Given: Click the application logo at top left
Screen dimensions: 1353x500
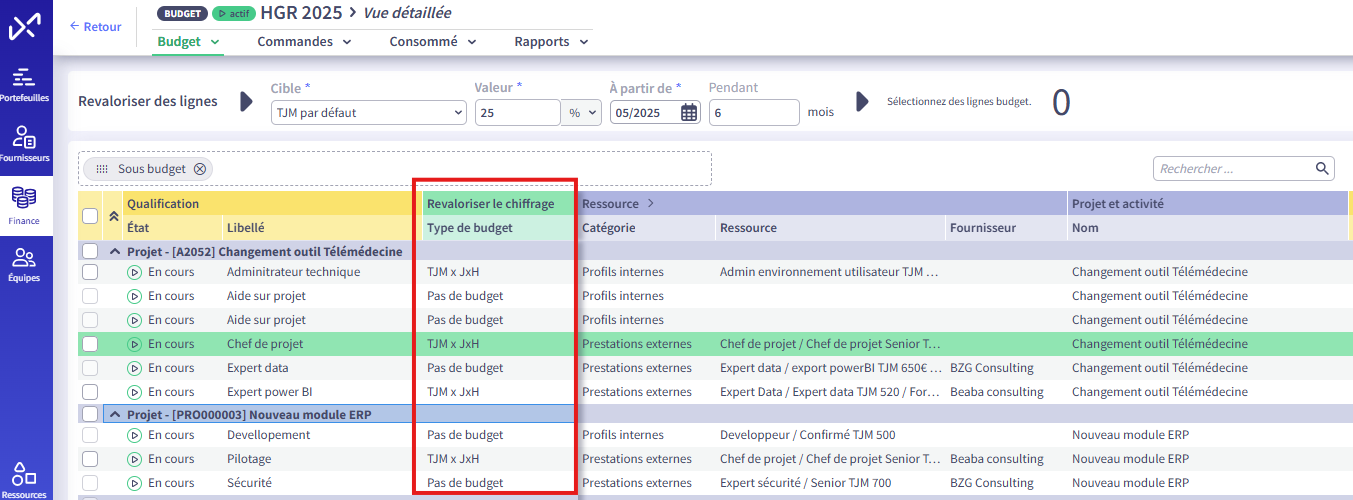Looking at the screenshot, I should (x=25, y=27).
